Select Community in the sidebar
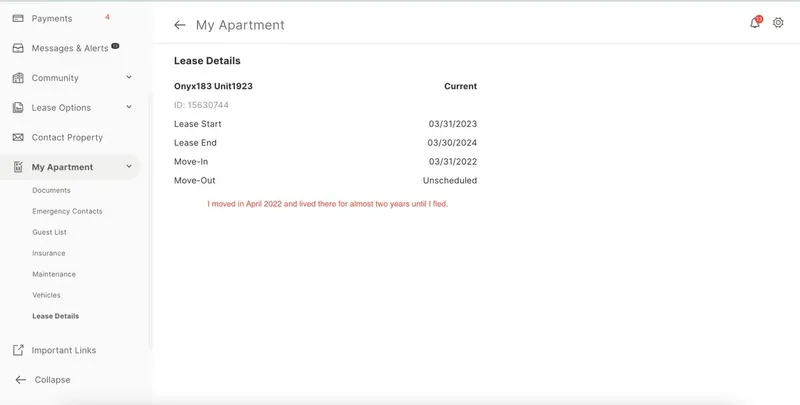800x405 pixels. [55, 78]
